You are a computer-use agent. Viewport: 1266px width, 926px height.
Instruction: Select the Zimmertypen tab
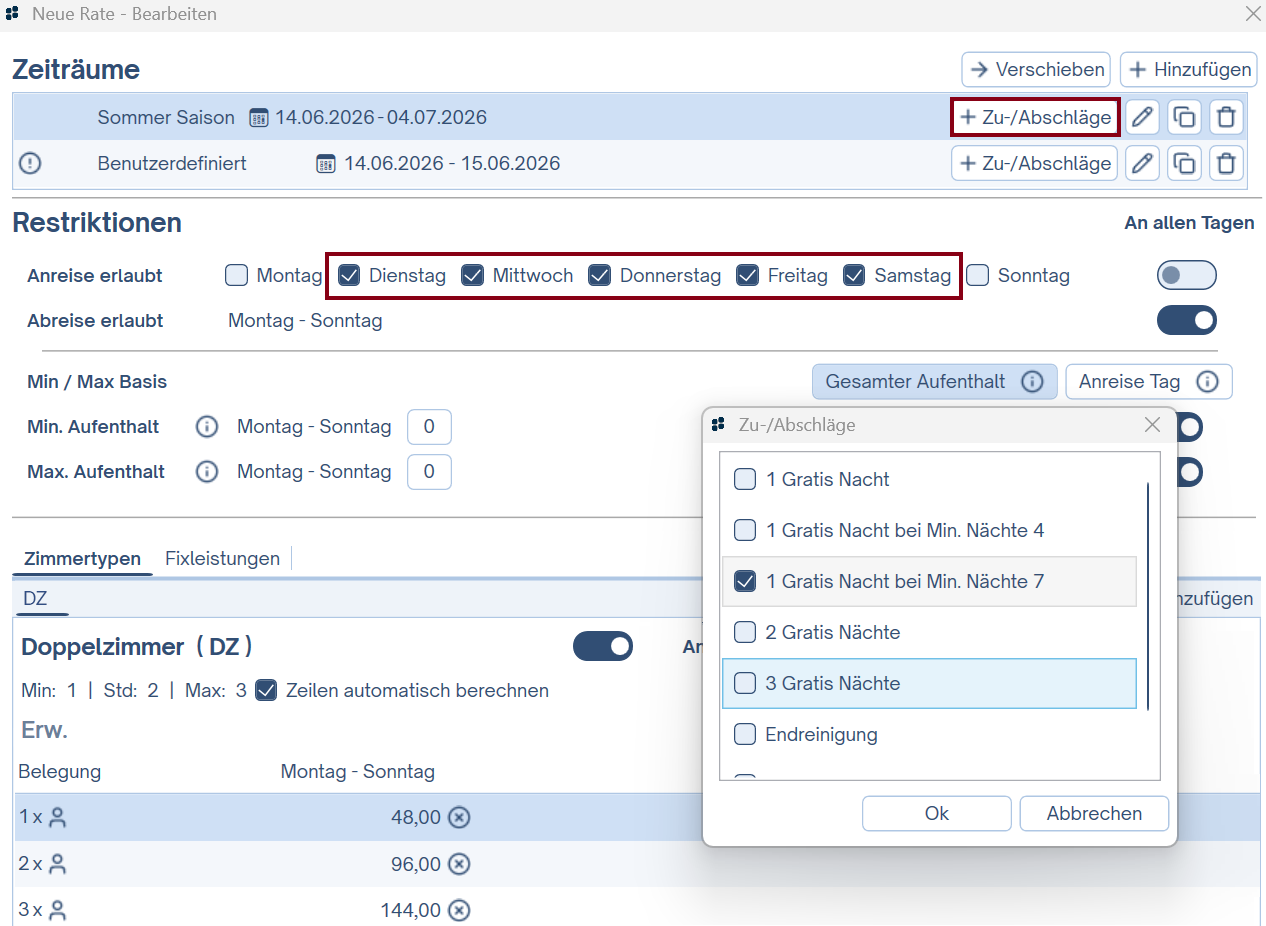(x=82, y=558)
